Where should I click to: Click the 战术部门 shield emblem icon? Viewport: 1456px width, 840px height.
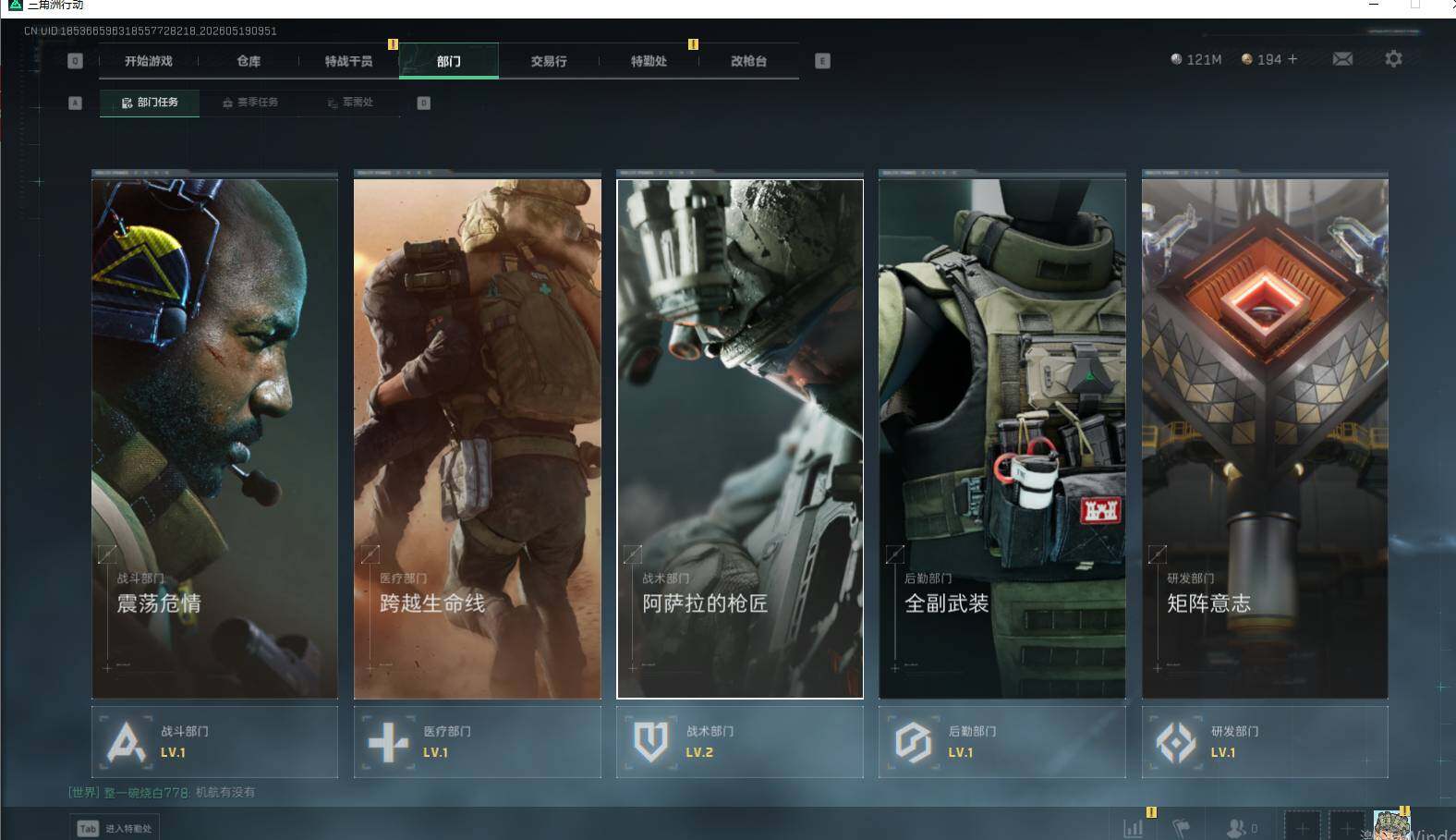(x=651, y=742)
